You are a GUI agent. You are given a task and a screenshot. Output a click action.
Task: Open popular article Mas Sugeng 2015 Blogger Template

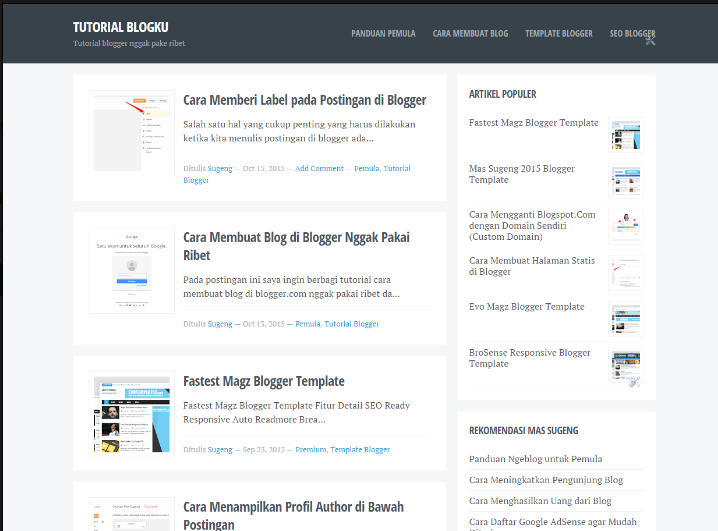[x=522, y=174]
